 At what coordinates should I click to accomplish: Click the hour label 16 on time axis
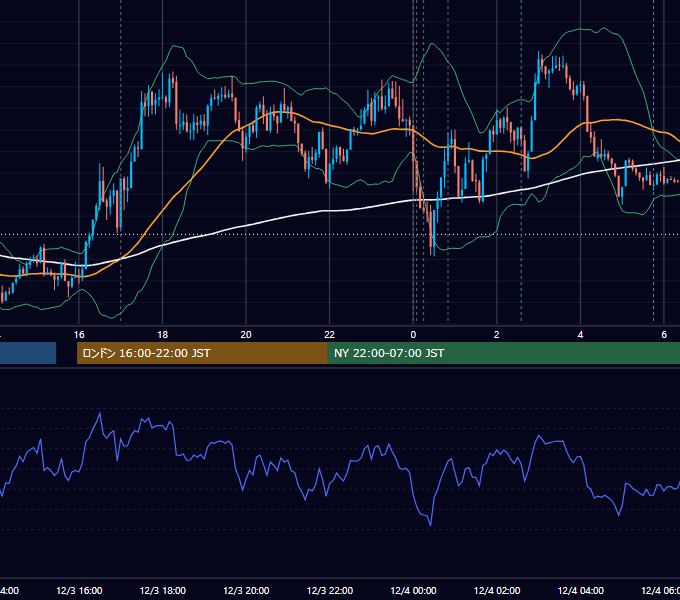[x=79, y=335]
